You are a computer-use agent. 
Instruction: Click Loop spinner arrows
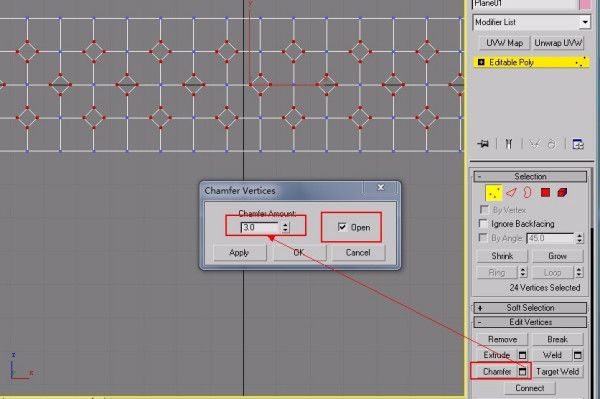coord(579,272)
